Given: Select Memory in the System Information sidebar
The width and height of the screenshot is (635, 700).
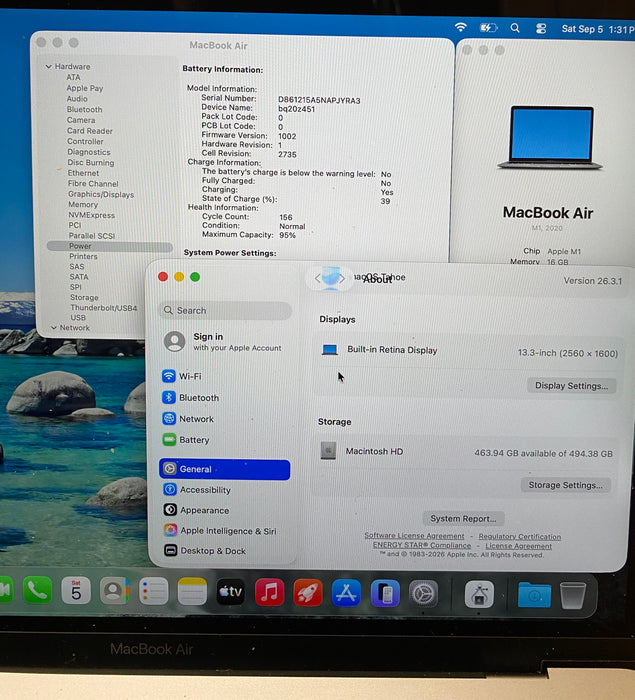Looking at the screenshot, I should [x=83, y=204].
